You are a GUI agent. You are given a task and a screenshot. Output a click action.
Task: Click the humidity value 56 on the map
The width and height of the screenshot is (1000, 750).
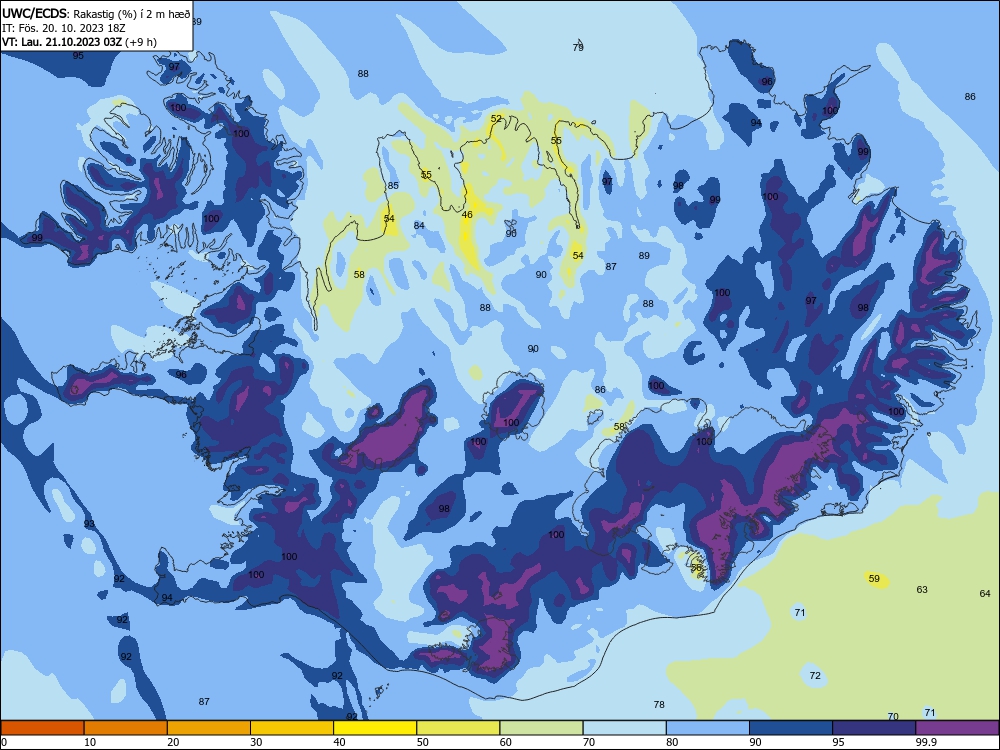click(696, 568)
